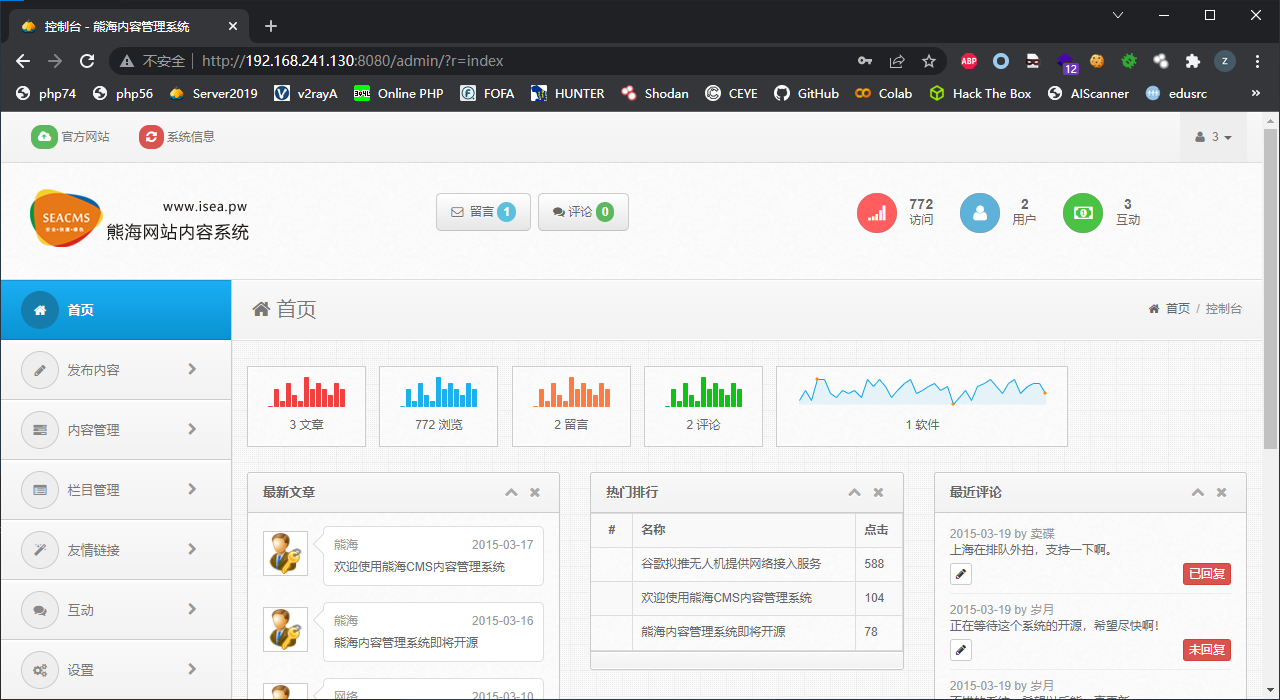The image size is (1280, 700).
Task: Expand the 发布内容 sidebar menu
Action: (116, 370)
